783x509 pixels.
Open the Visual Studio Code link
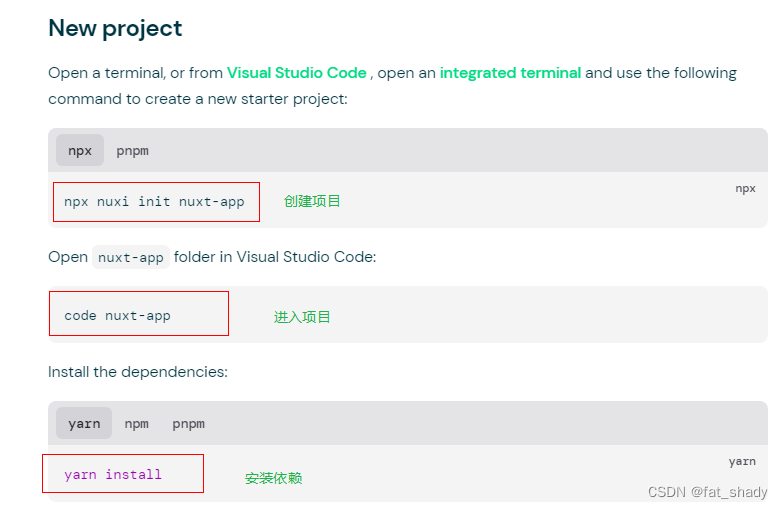click(x=296, y=73)
